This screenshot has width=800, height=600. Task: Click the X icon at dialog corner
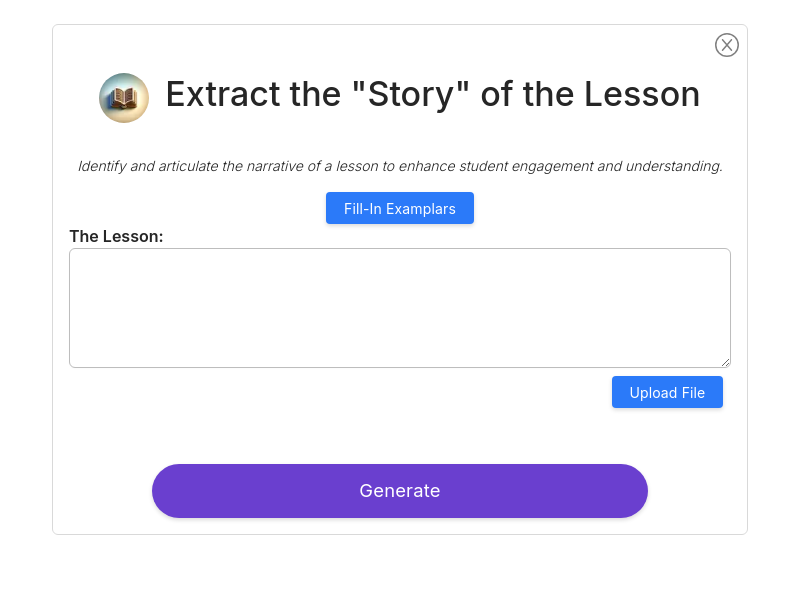[727, 45]
